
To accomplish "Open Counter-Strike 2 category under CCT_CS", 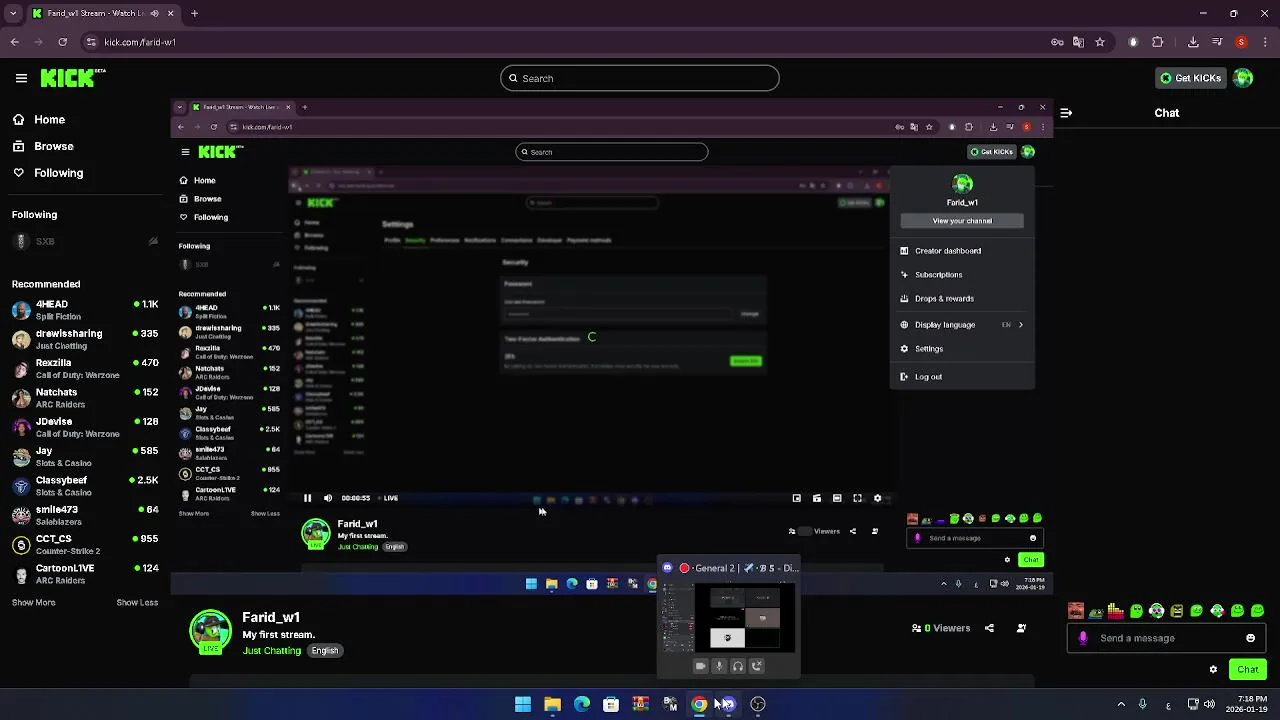I will pyautogui.click(x=68, y=552).
